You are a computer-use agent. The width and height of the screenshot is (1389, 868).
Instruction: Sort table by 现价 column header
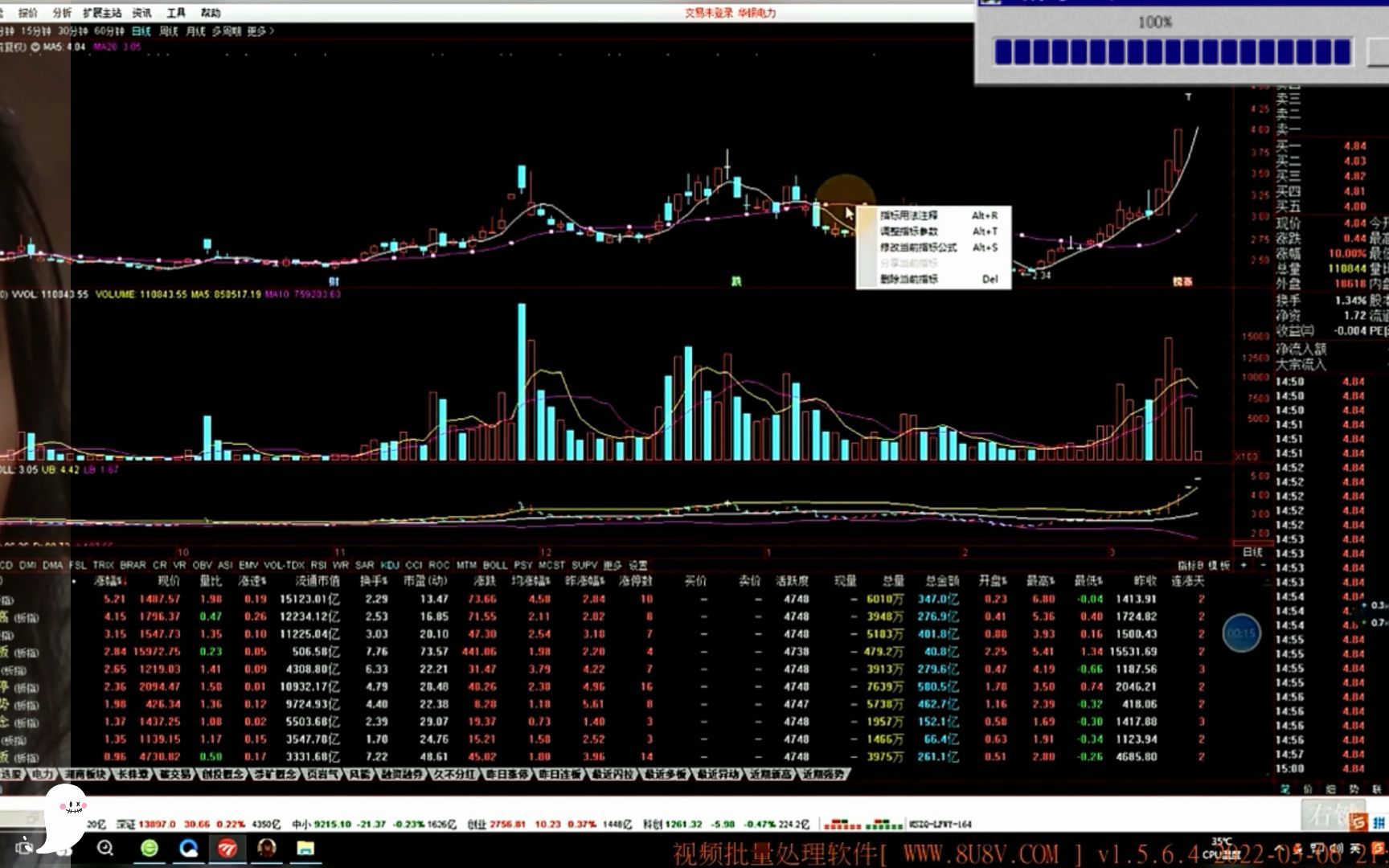coord(169,580)
